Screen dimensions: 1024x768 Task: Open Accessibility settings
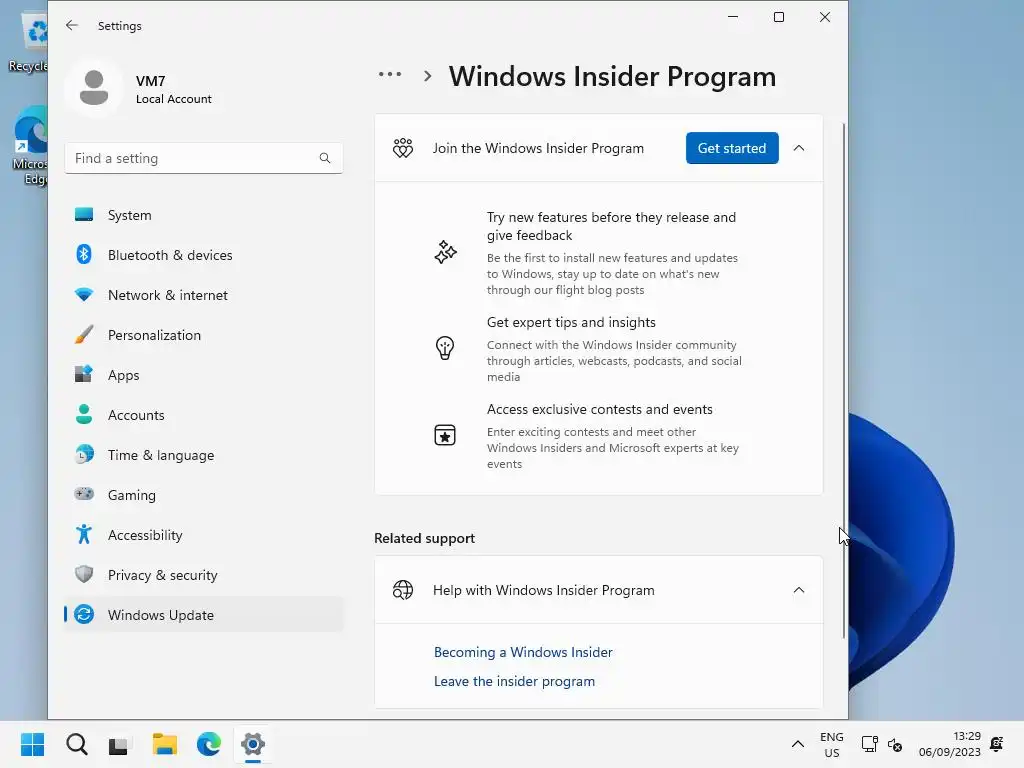pos(203,534)
